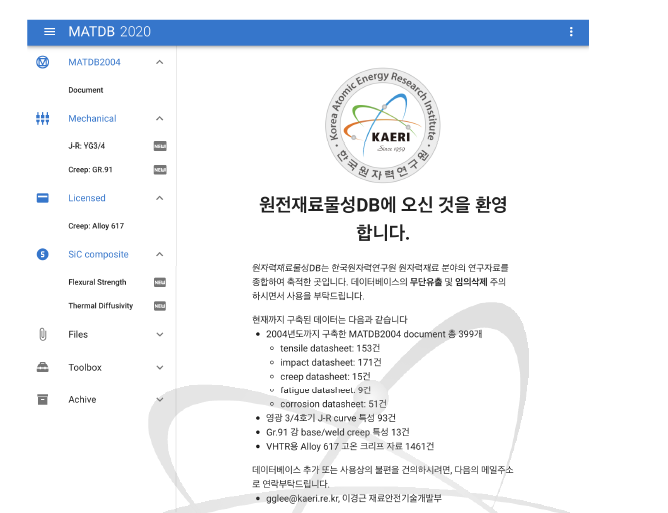Click the Toolbox icon

coord(43,367)
